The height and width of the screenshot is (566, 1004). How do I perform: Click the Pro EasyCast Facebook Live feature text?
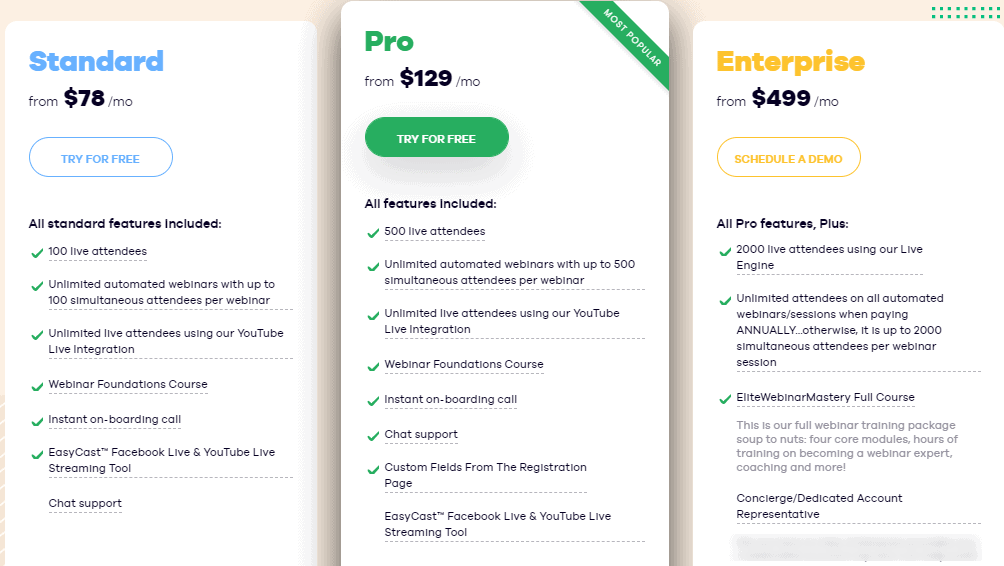(x=498, y=524)
